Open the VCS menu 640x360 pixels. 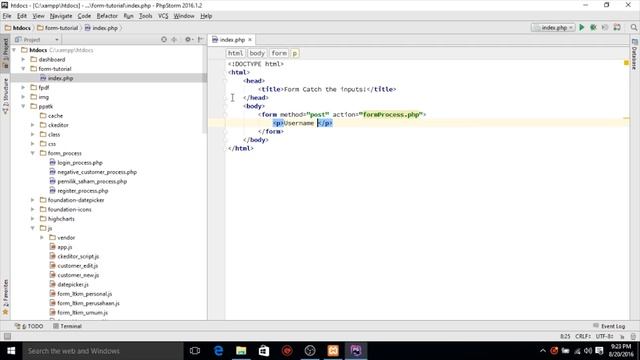[163, 16]
